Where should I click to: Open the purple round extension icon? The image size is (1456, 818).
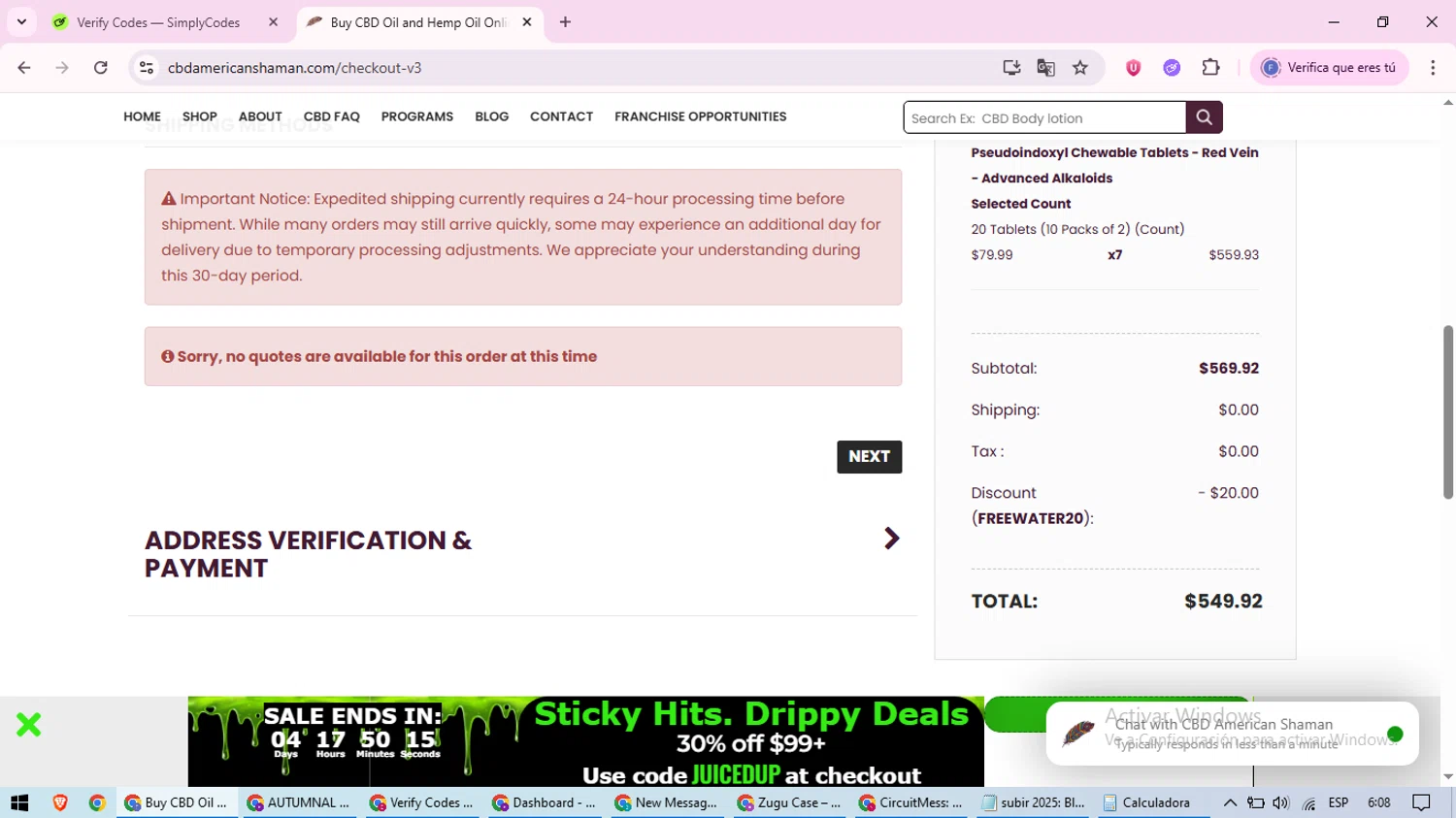coord(1172,67)
